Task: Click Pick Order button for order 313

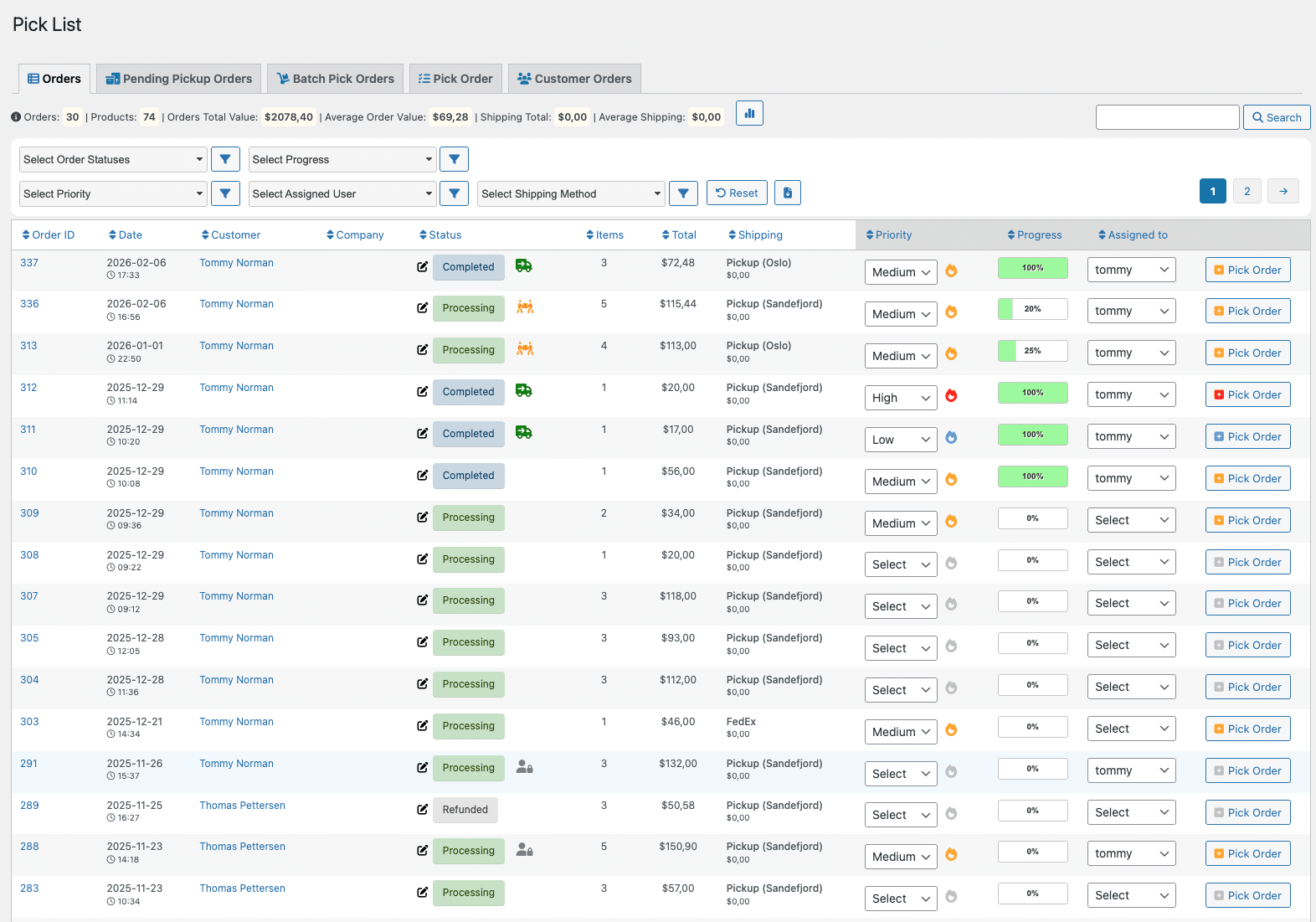Action: pos(1247,353)
